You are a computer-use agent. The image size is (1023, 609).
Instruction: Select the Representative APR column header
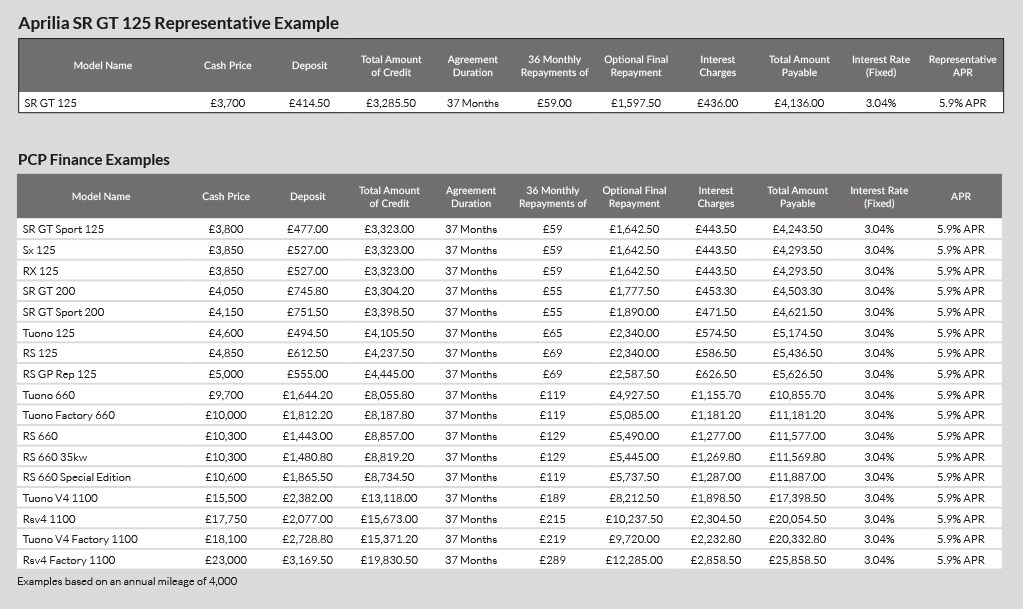[x=962, y=66]
